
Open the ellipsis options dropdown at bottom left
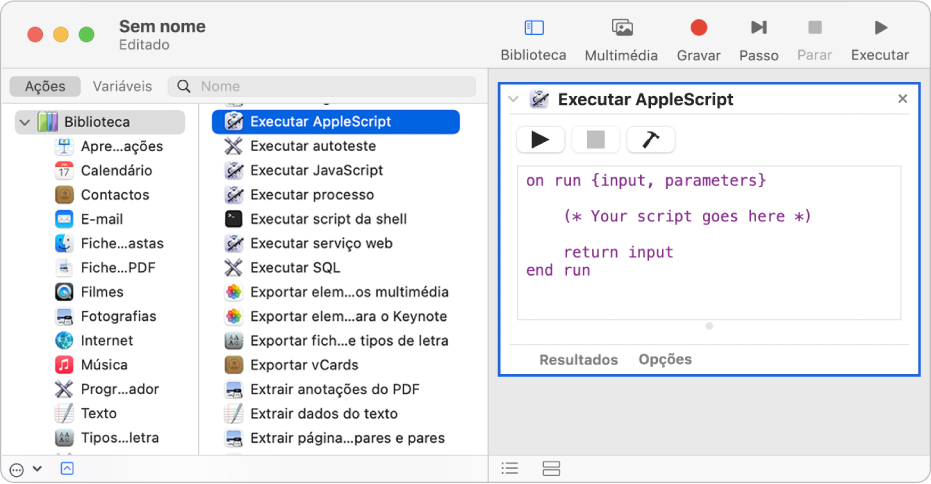point(25,468)
